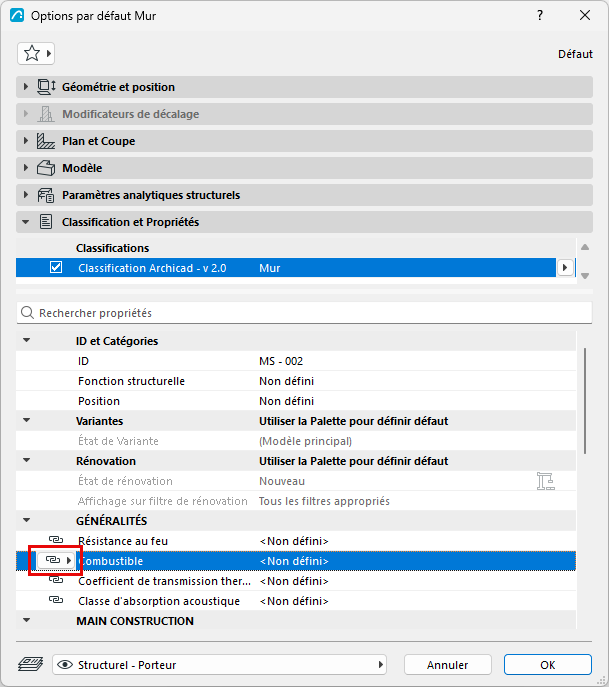Click the help question mark button
The width and height of the screenshot is (609, 687).
[540, 15]
